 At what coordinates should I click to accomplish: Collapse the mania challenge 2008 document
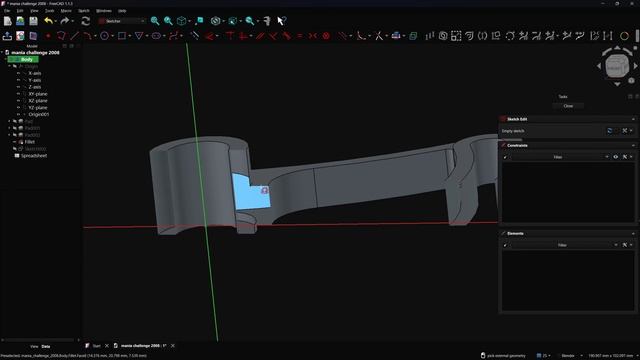[2, 53]
